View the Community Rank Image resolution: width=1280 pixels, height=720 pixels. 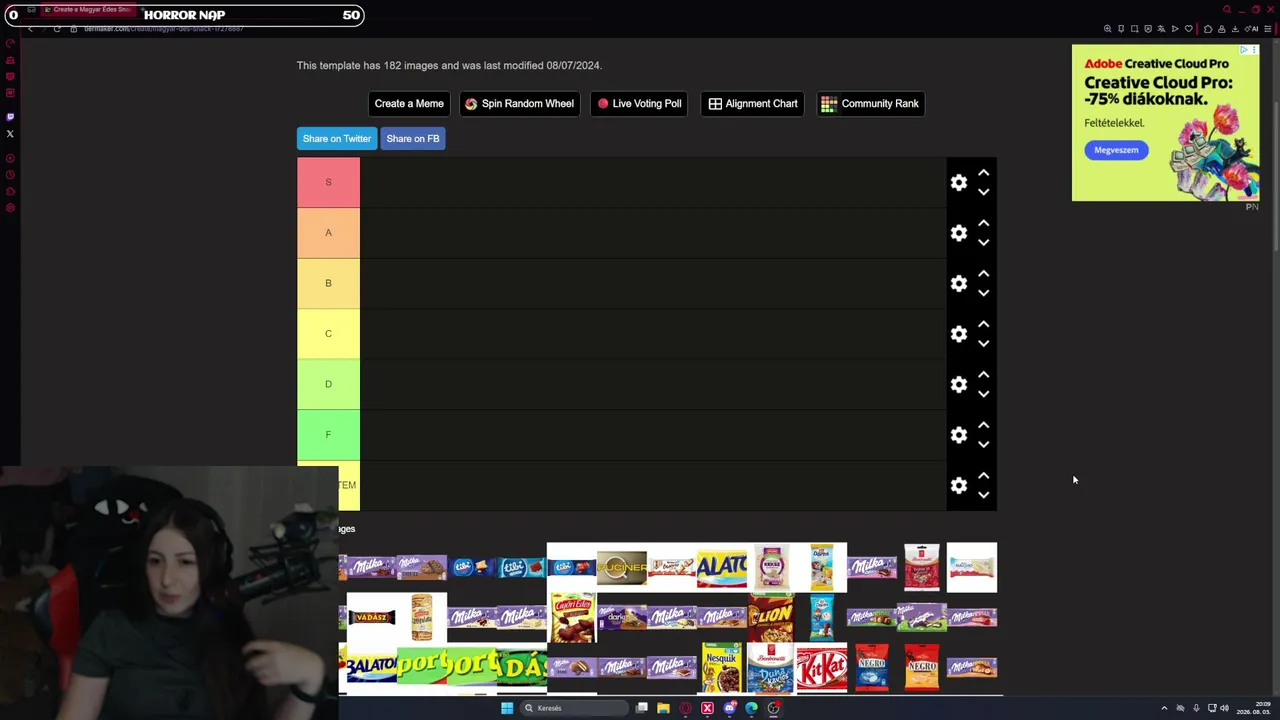tap(871, 104)
